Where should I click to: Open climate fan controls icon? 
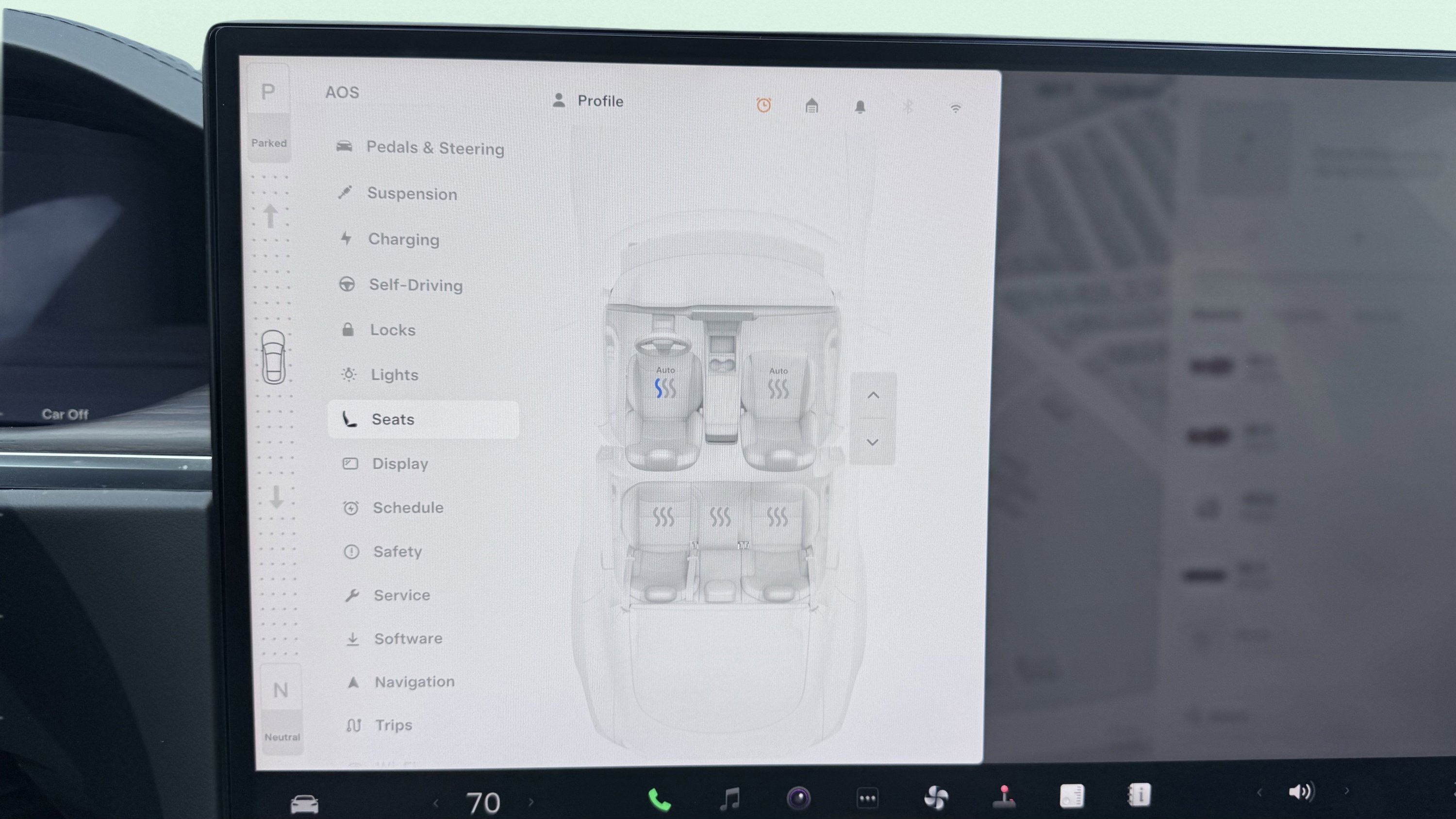point(936,798)
